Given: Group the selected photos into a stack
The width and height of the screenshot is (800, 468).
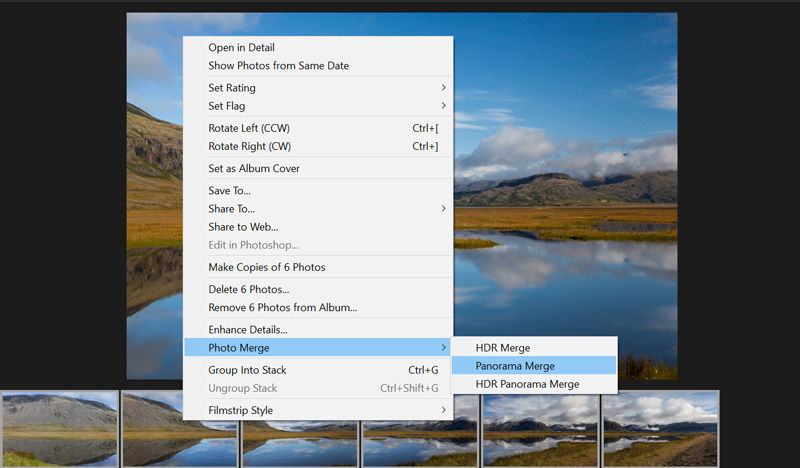Looking at the screenshot, I should pyautogui.click(x=247, y=370).
